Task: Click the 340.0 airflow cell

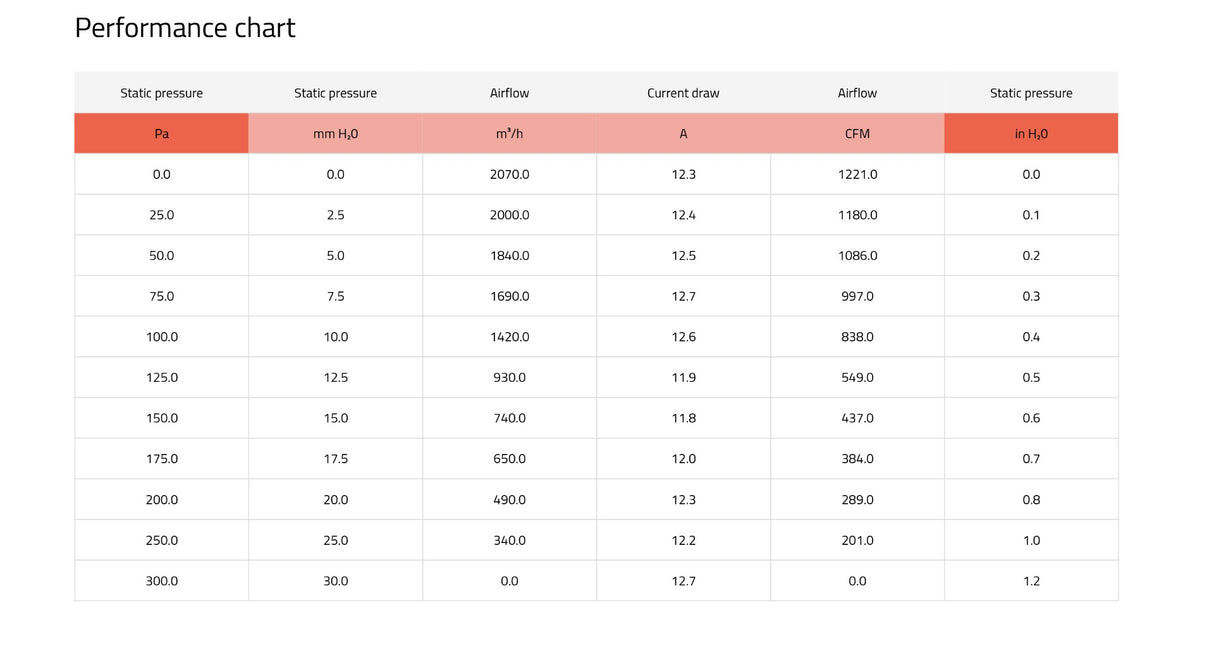Action: click(x=510, y=540)
